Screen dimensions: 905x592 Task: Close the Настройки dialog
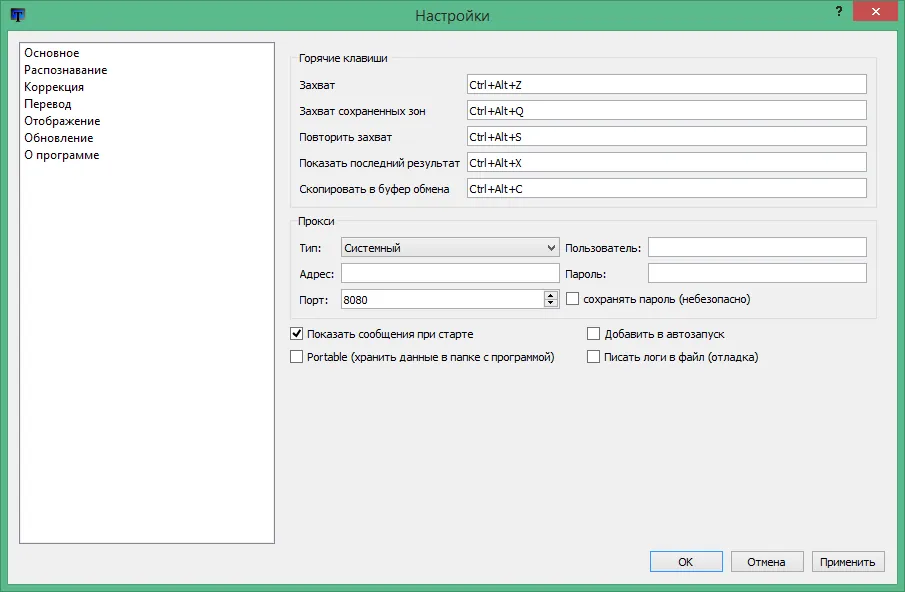coord(875,11)
